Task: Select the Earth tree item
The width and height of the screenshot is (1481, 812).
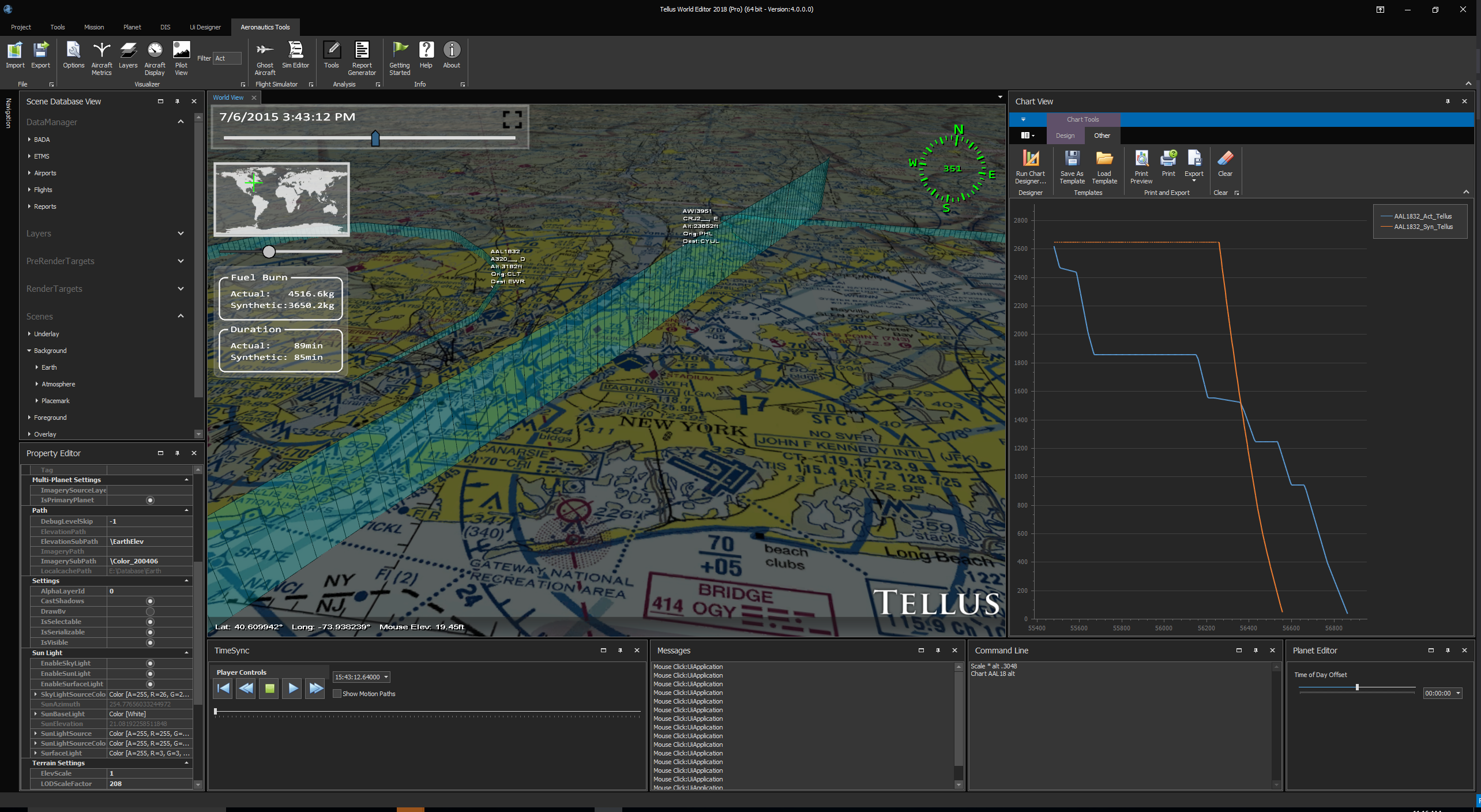Action: point(49,367)
